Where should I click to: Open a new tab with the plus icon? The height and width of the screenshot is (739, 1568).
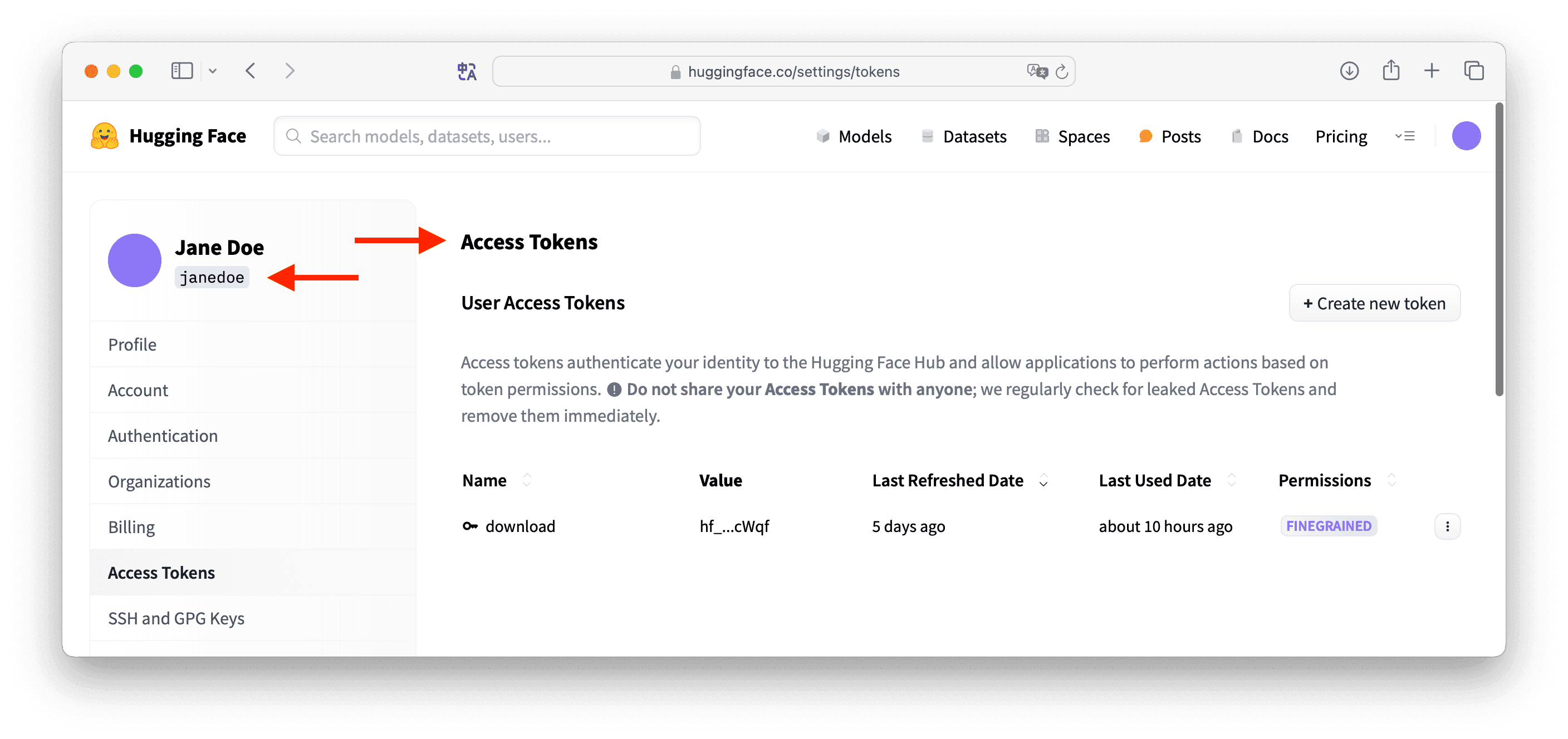[x=1432, y=71]
